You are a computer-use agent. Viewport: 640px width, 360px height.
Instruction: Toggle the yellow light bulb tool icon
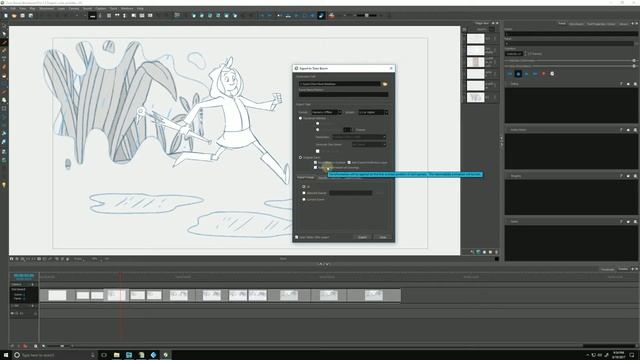4,184
